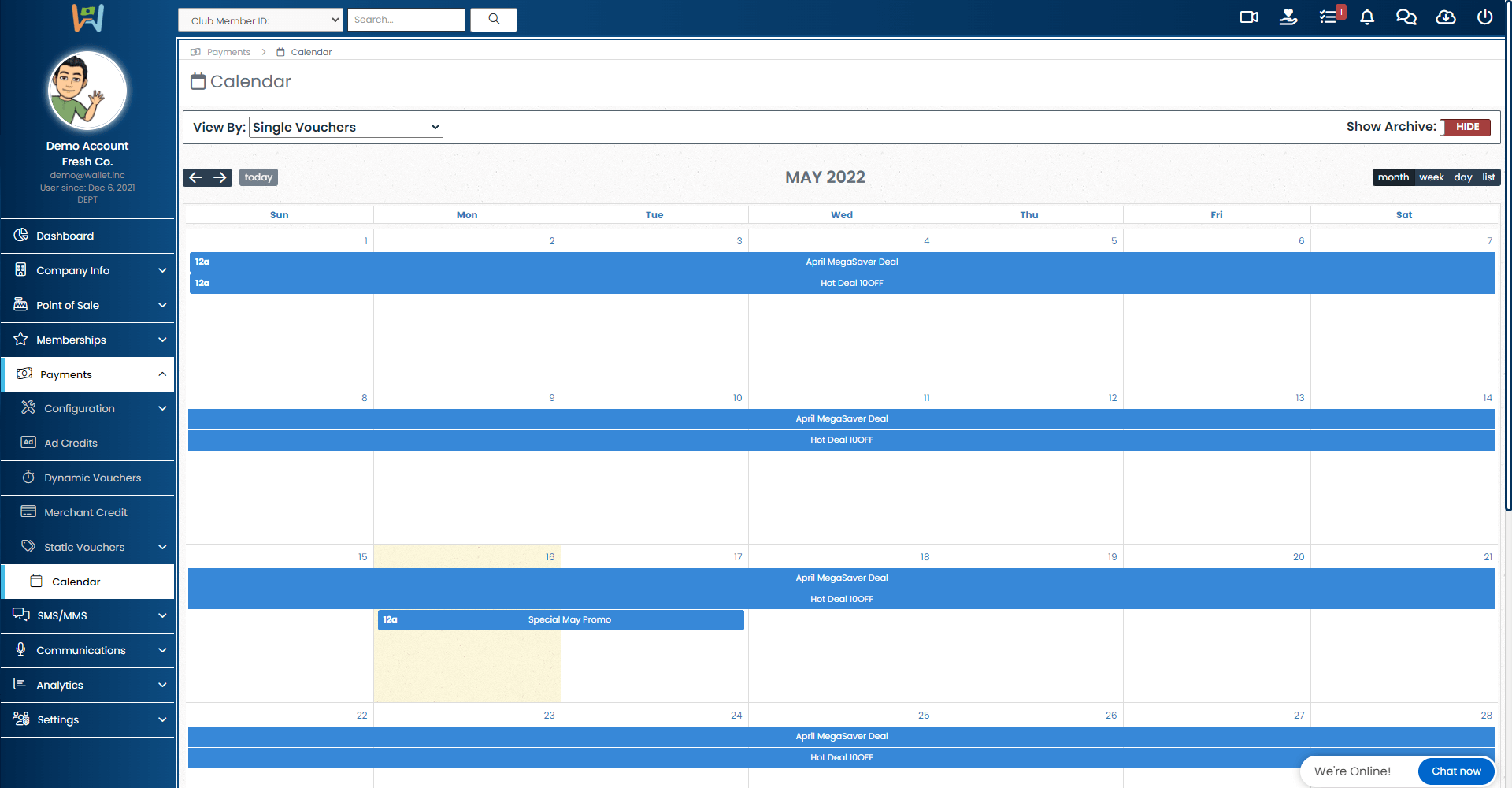Toggle the Show Archive HIDE switch
Screen dimensions: 1512x788
[x=1465, y=127]
